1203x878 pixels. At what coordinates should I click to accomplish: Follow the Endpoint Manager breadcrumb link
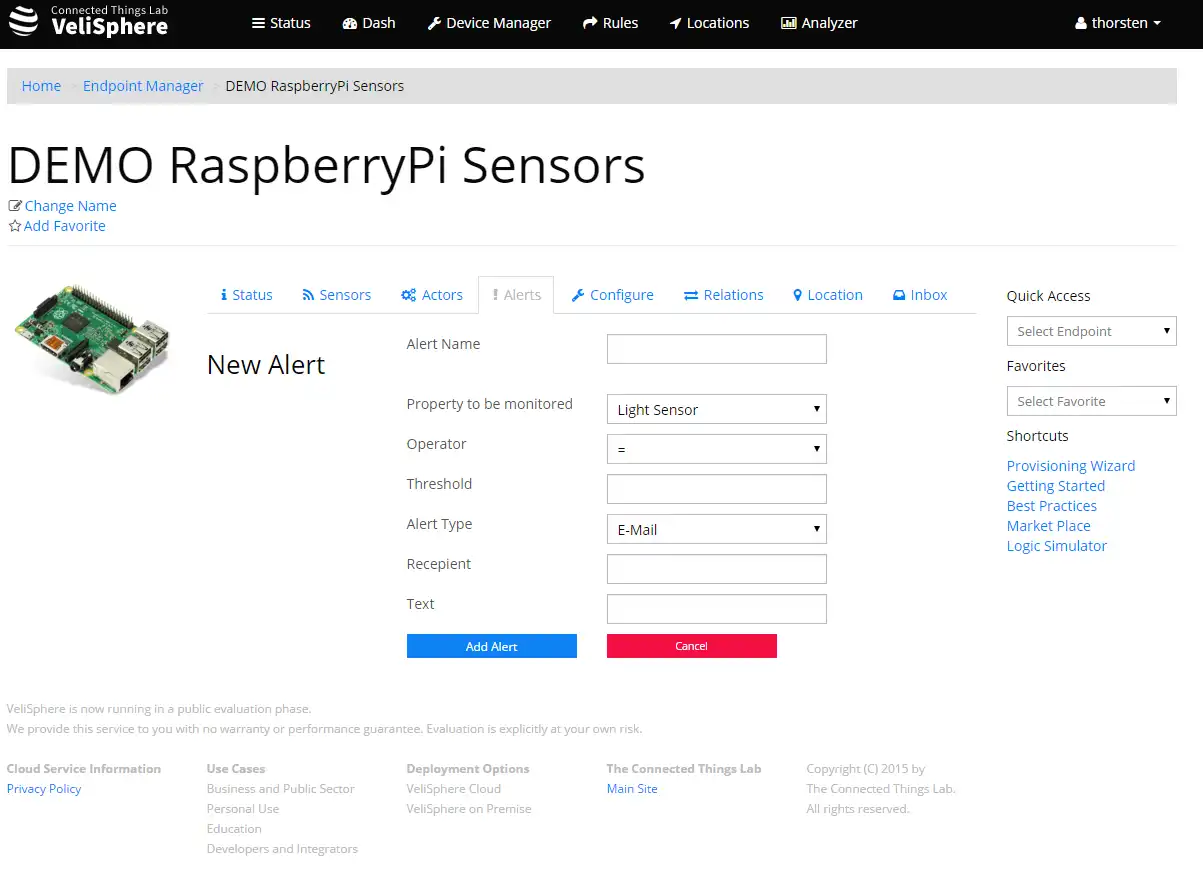(143, 86)
